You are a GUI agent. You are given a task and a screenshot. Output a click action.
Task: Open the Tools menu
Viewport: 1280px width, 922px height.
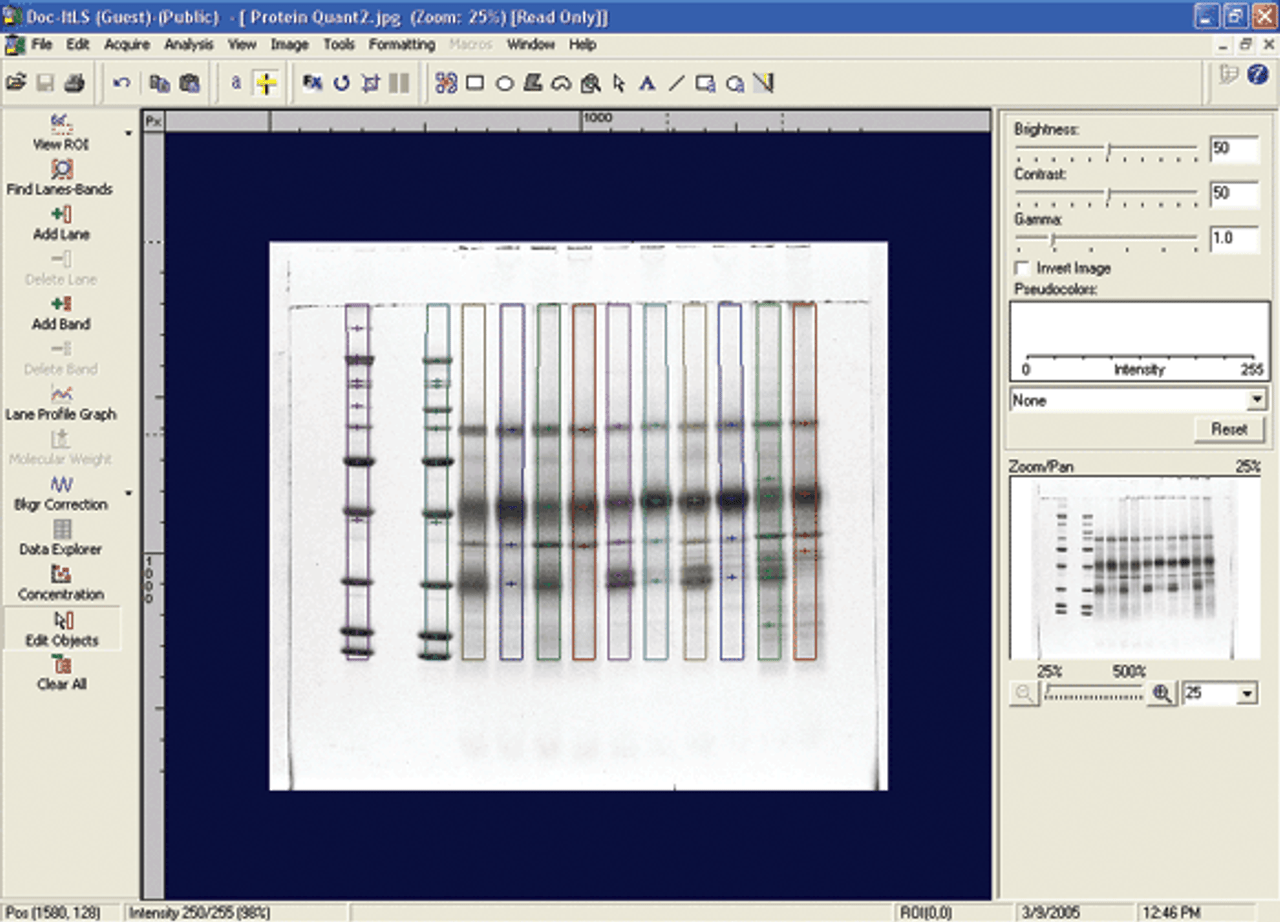[339, 44]
